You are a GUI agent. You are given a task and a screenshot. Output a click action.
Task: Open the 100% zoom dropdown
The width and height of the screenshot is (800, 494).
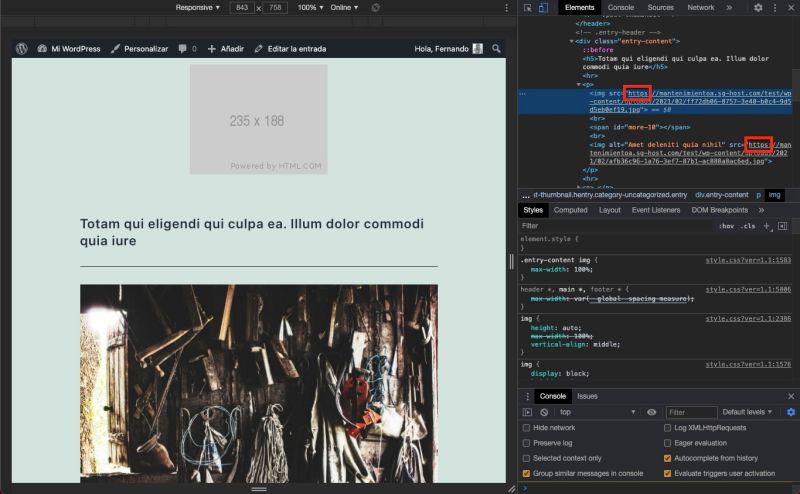coord(310,8)
